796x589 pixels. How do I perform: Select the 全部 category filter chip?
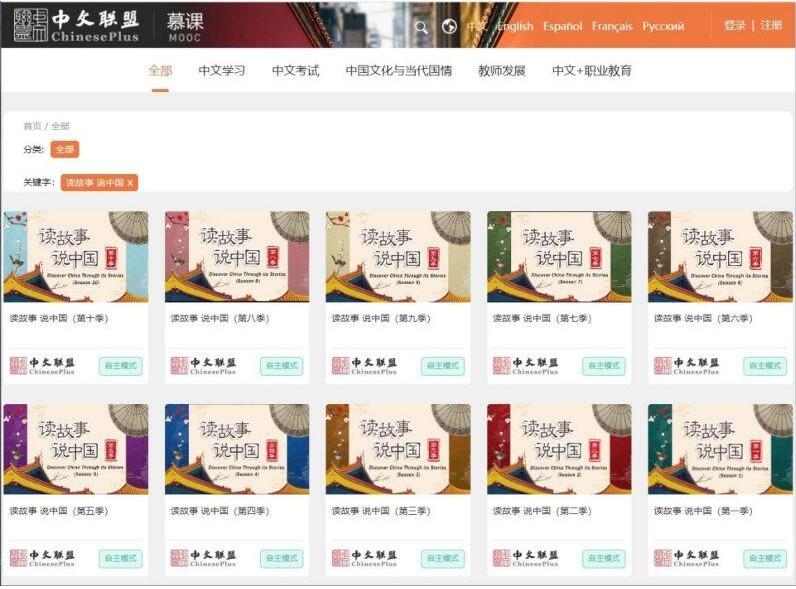click(65, 149)
